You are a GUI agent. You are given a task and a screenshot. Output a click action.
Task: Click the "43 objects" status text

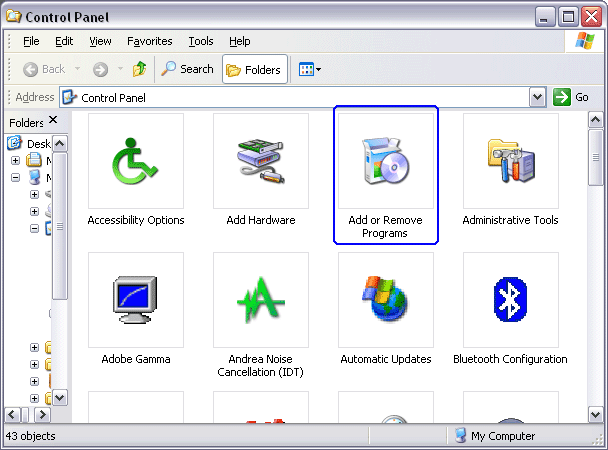pyautogui.click(x=31, y=436)
